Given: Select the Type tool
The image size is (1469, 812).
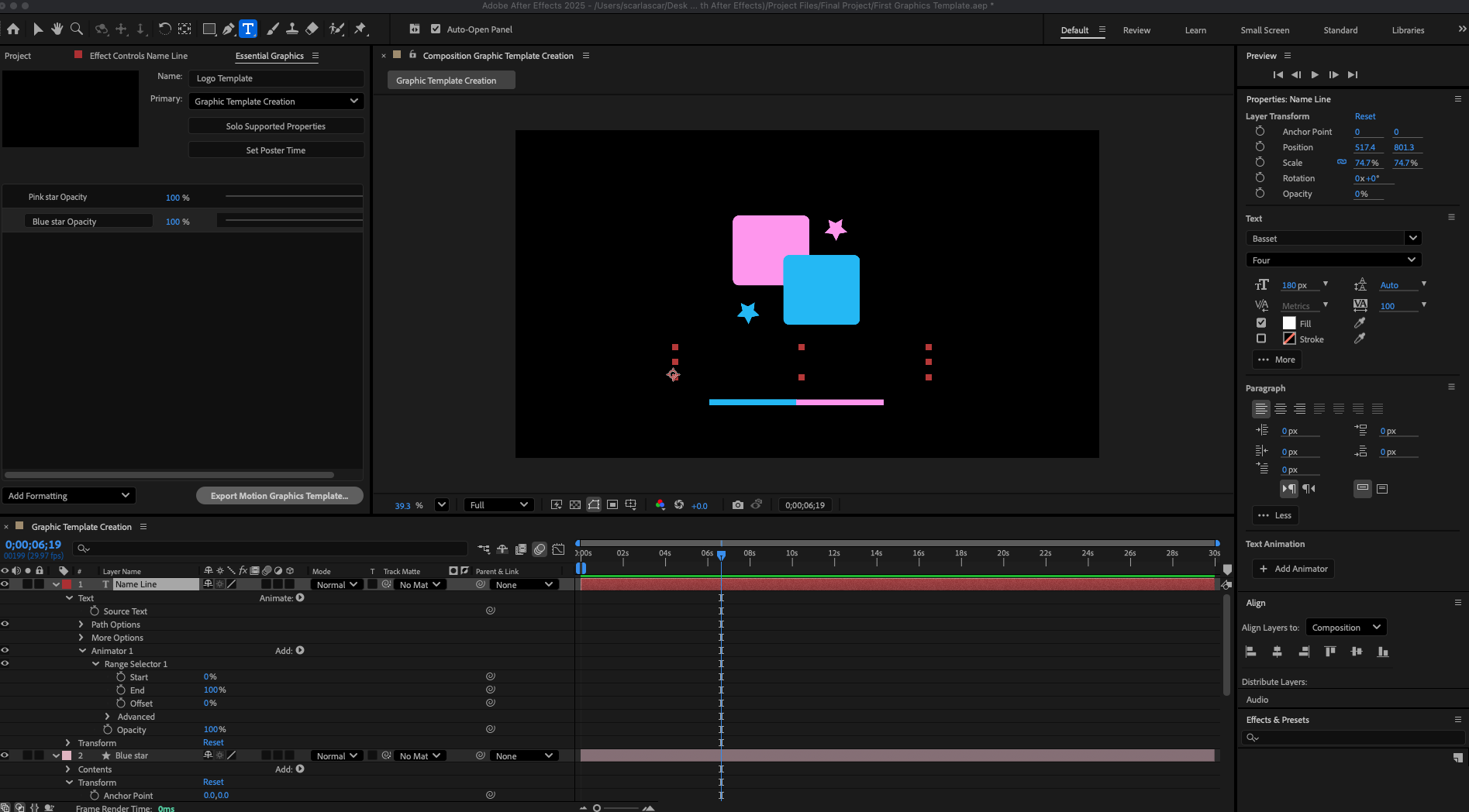Looking at the screenshot, I should click(248, 29).
